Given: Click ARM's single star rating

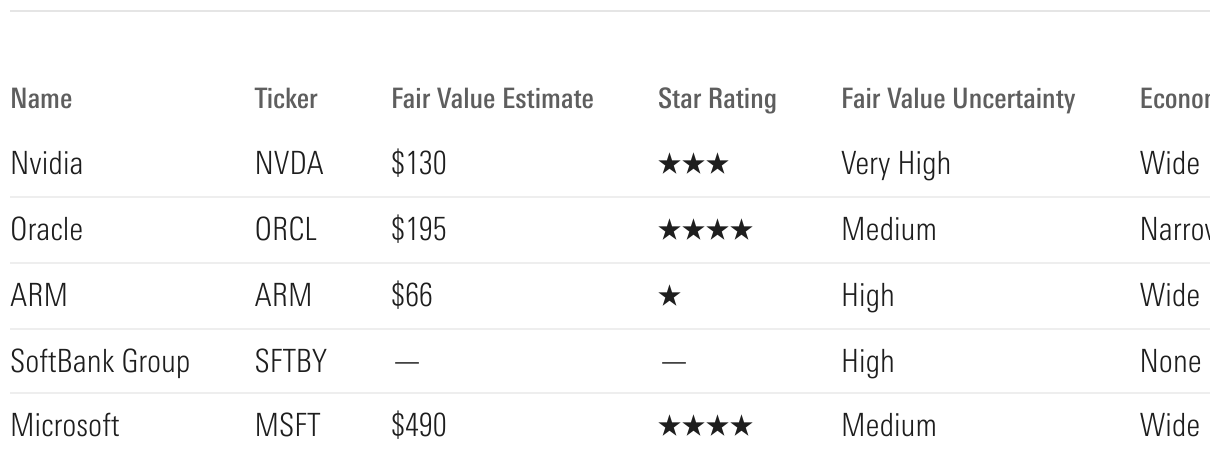Looking at the screenshot, I should (x=669, y=297).
